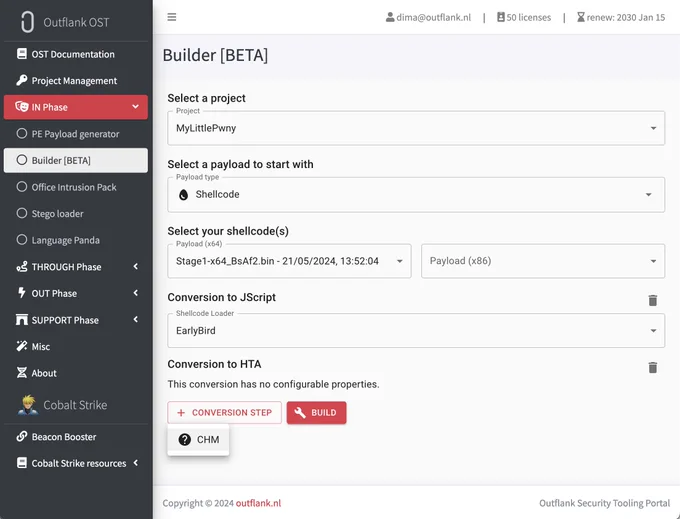Open the Misc menu item

pos(76,346)
